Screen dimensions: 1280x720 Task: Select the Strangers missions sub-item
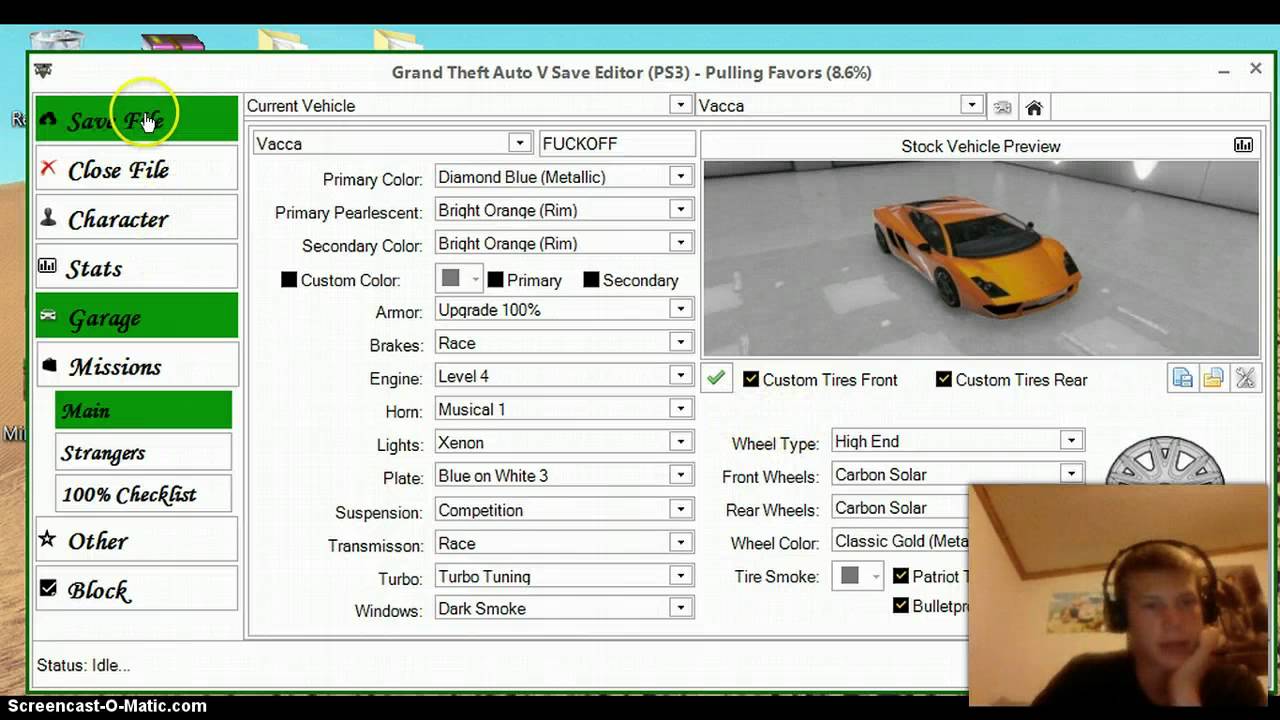(x=143, y=452)
